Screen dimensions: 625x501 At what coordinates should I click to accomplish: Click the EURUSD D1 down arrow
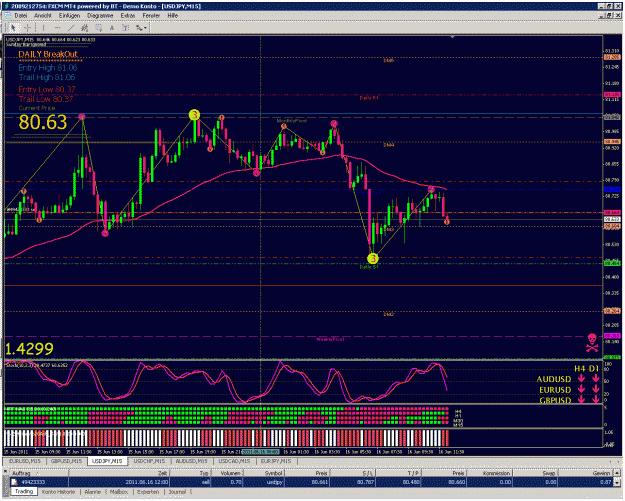click(596, 389)
